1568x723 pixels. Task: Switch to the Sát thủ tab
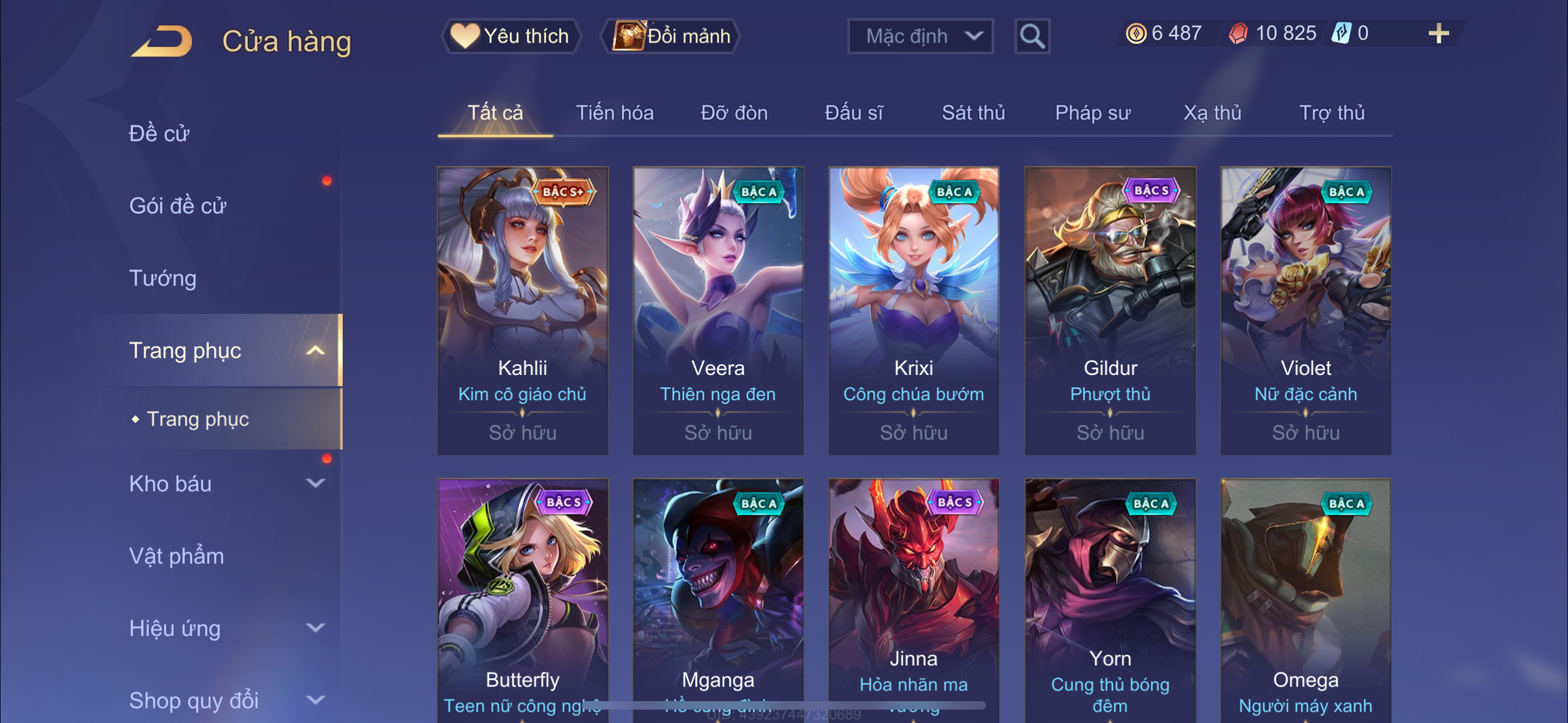[x=972, y=113]
